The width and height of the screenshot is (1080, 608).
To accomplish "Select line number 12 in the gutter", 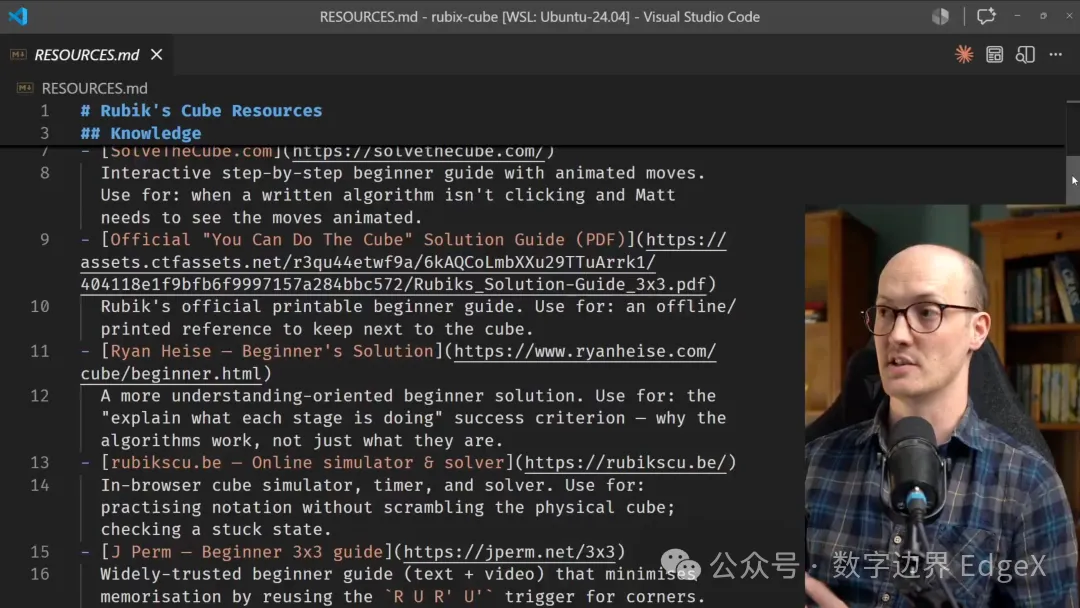I will [39, 396].
